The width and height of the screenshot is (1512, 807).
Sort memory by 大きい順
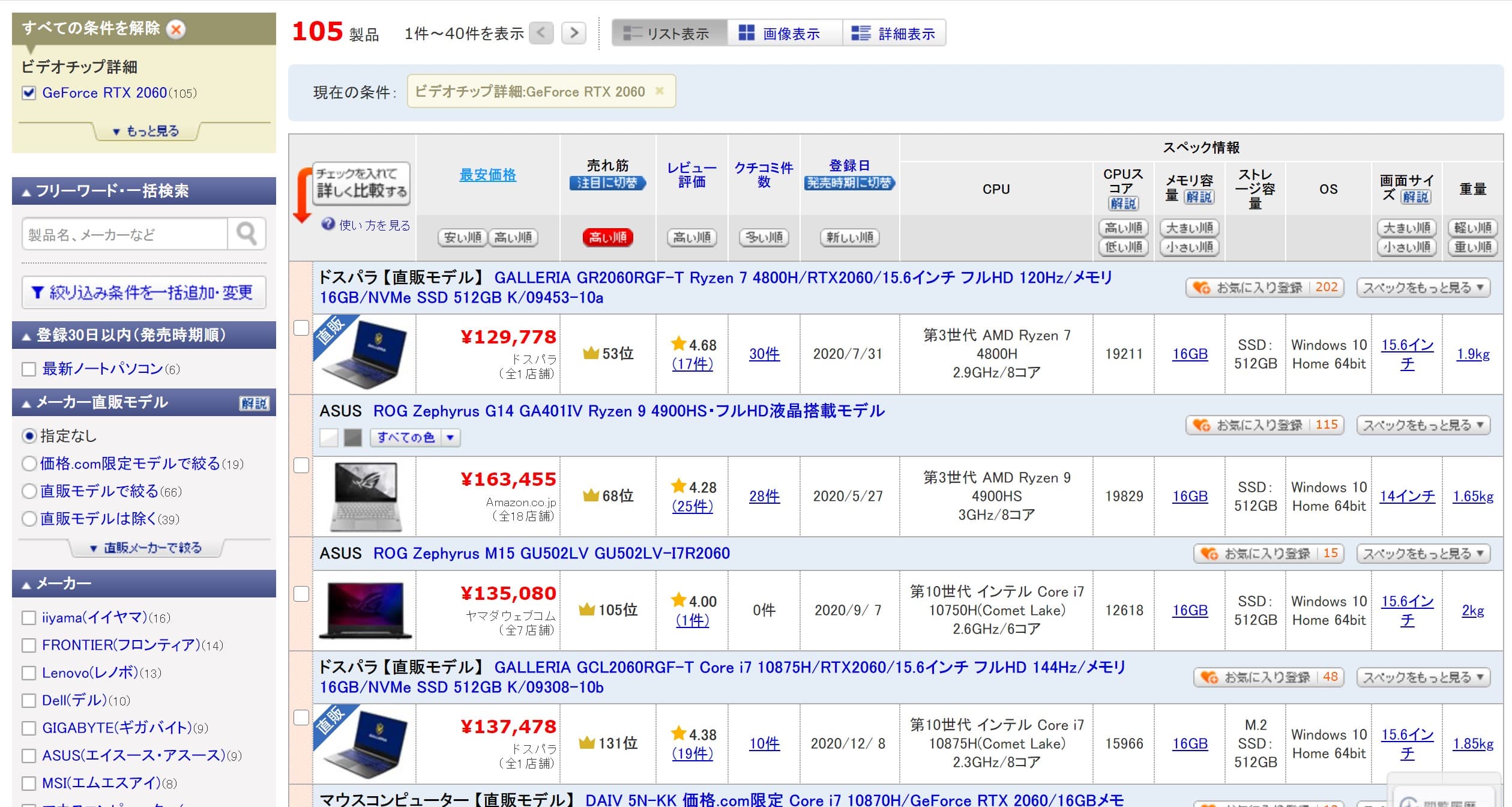tap(1190, 228)
